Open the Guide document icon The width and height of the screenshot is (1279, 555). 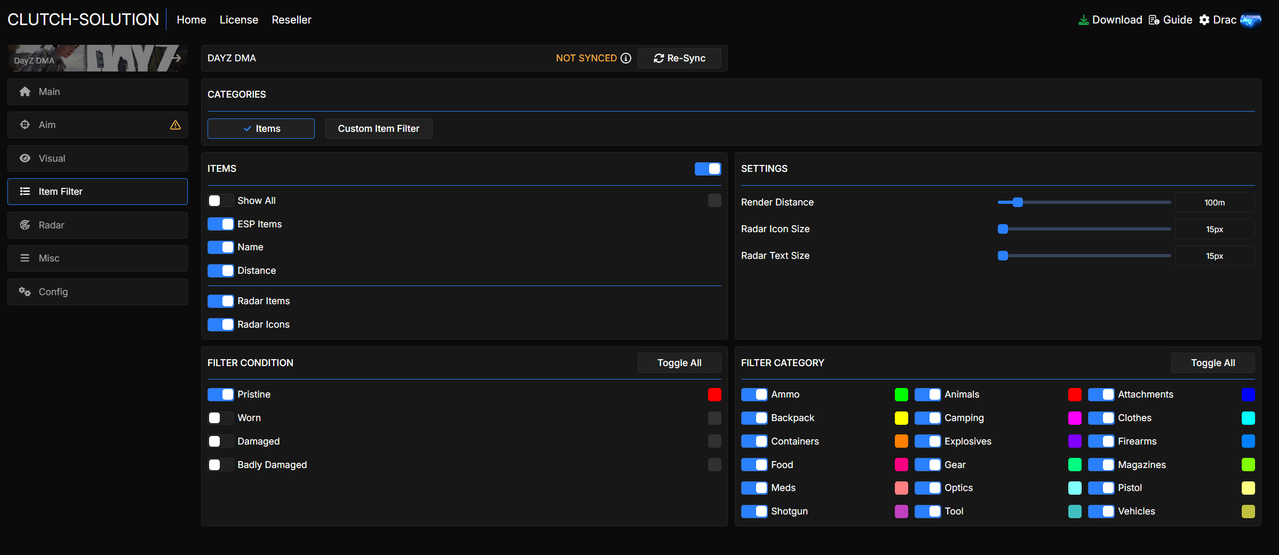1154,20
